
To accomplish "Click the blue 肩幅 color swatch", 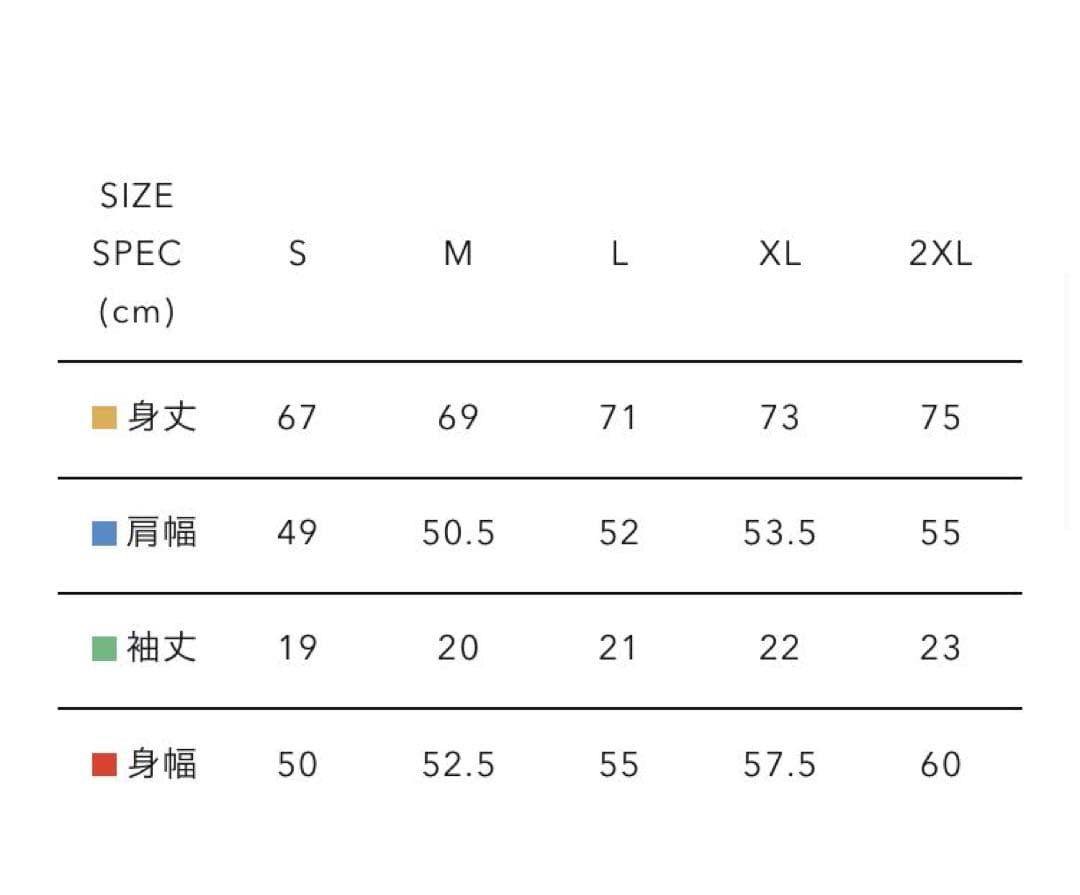I will (x=104, y=533).
